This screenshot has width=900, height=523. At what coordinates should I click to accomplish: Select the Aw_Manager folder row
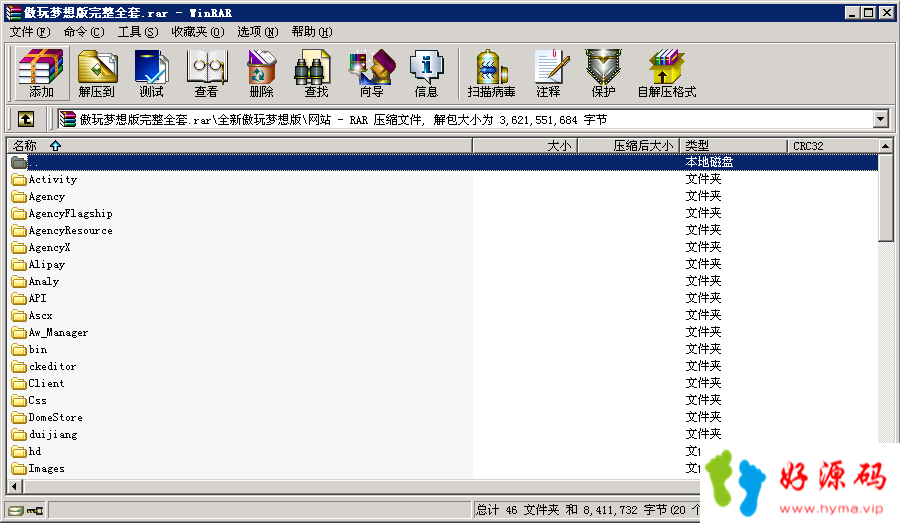(x=443, y=332)
